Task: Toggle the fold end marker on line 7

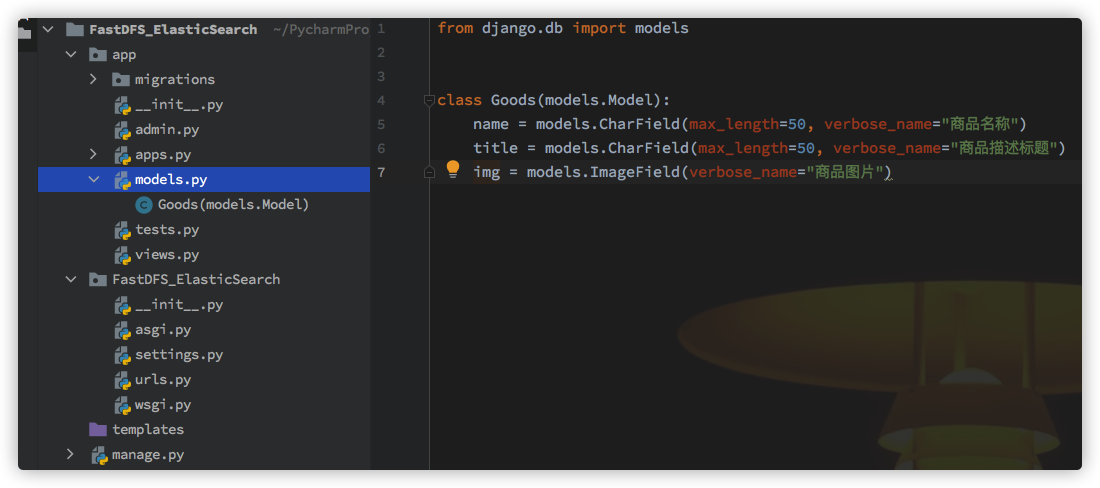Action: [x=429, y=173]
